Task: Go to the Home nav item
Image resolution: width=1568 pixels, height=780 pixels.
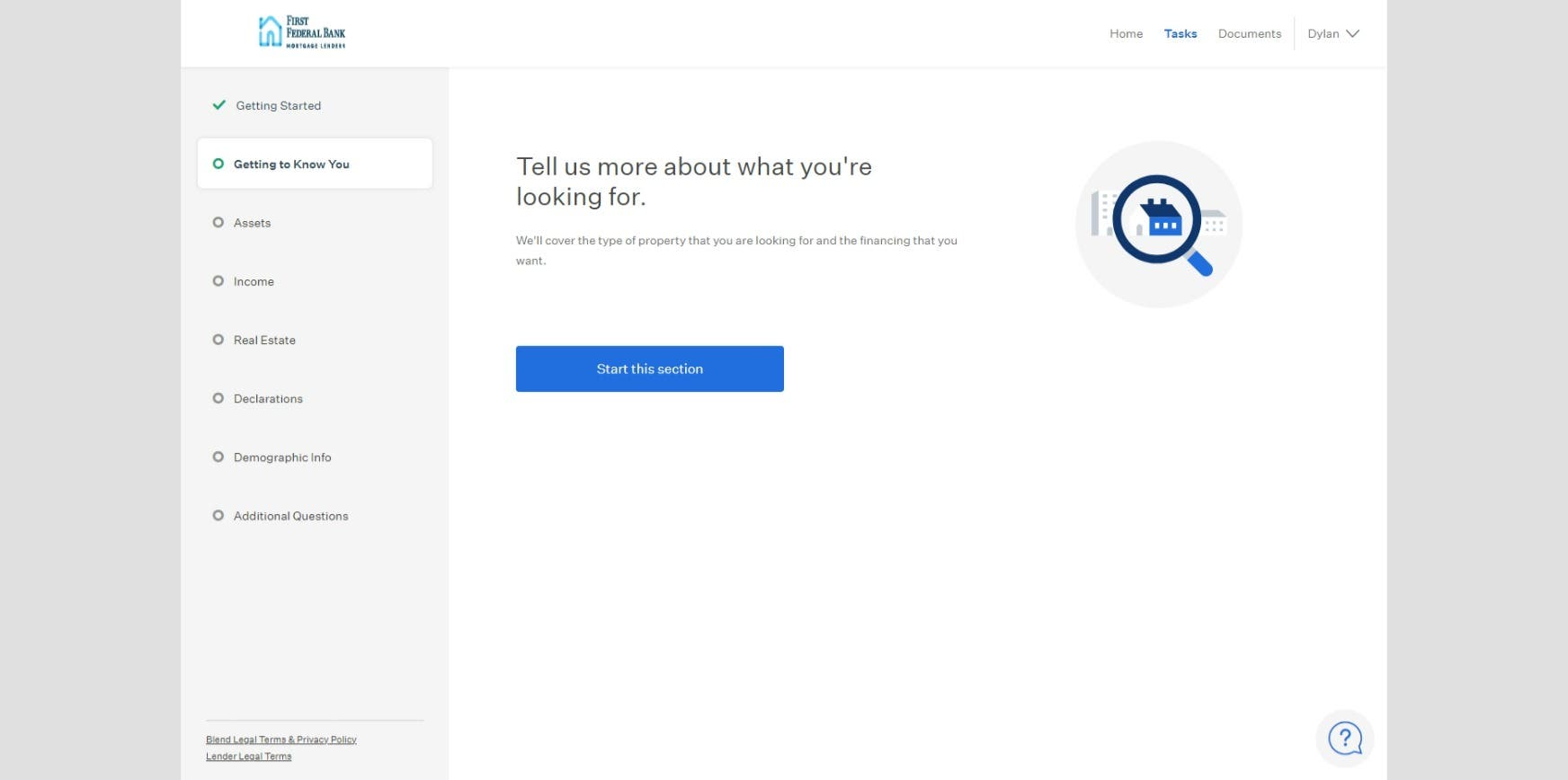Action: tap(1126, 34)
